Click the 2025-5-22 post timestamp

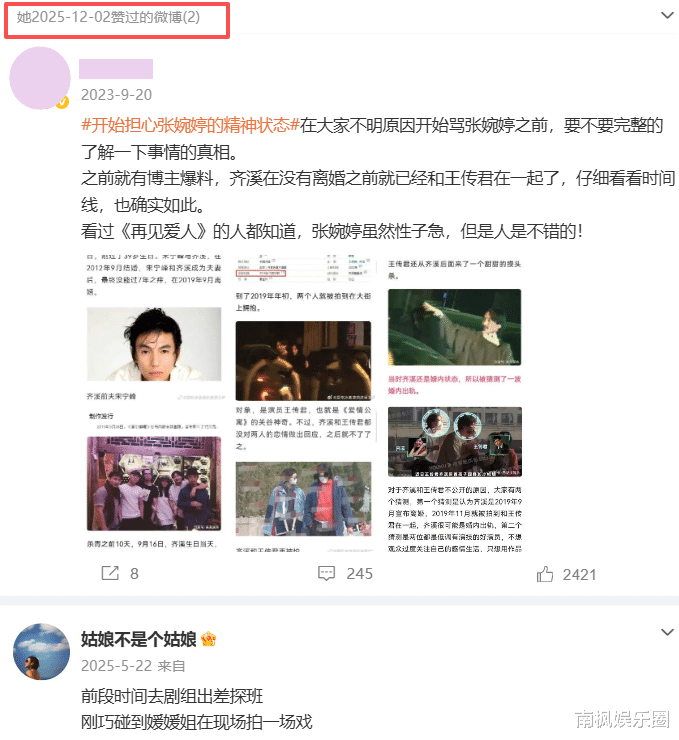pos(117,666)
